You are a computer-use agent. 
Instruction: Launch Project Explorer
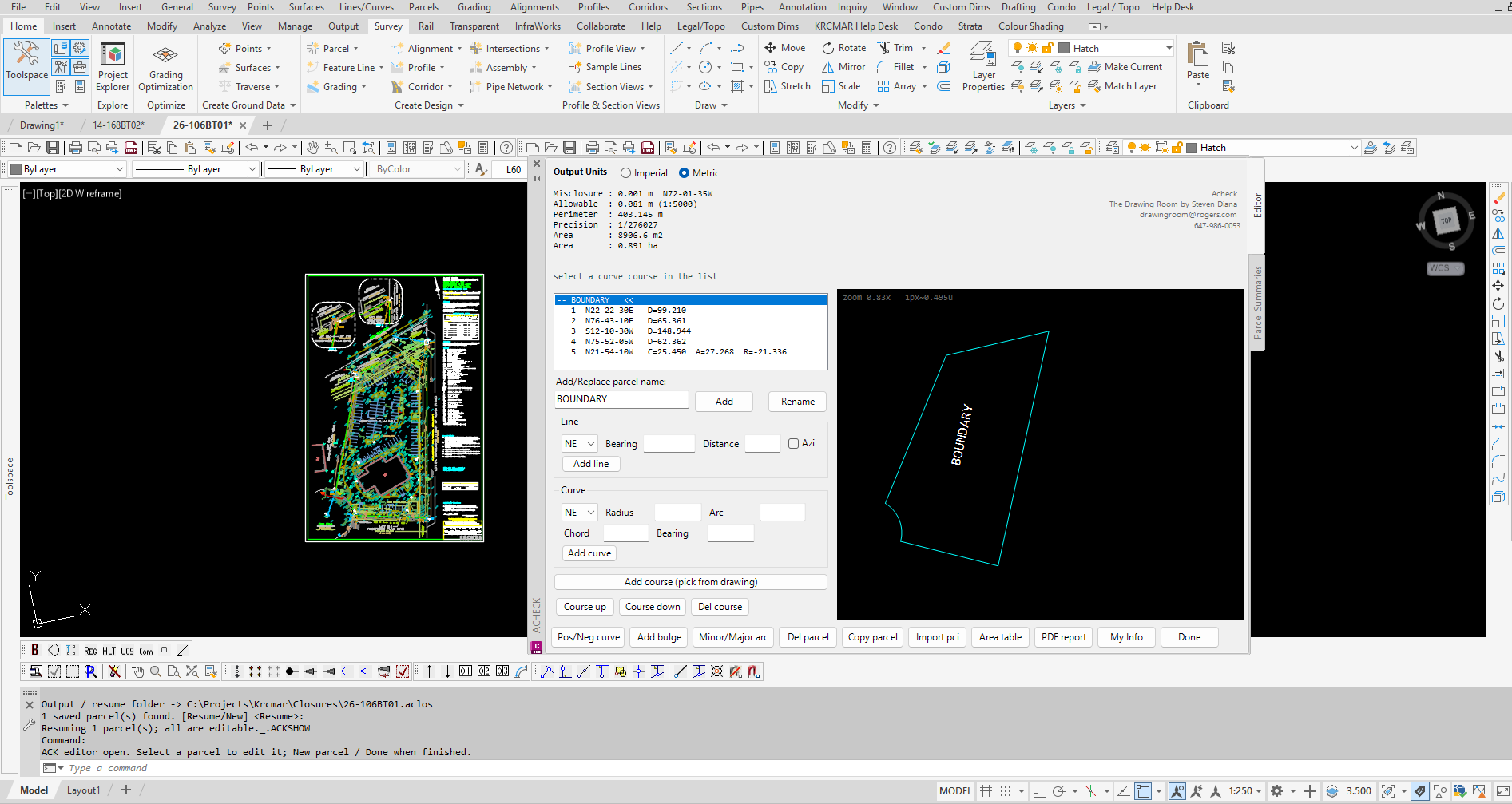(113, 67)
